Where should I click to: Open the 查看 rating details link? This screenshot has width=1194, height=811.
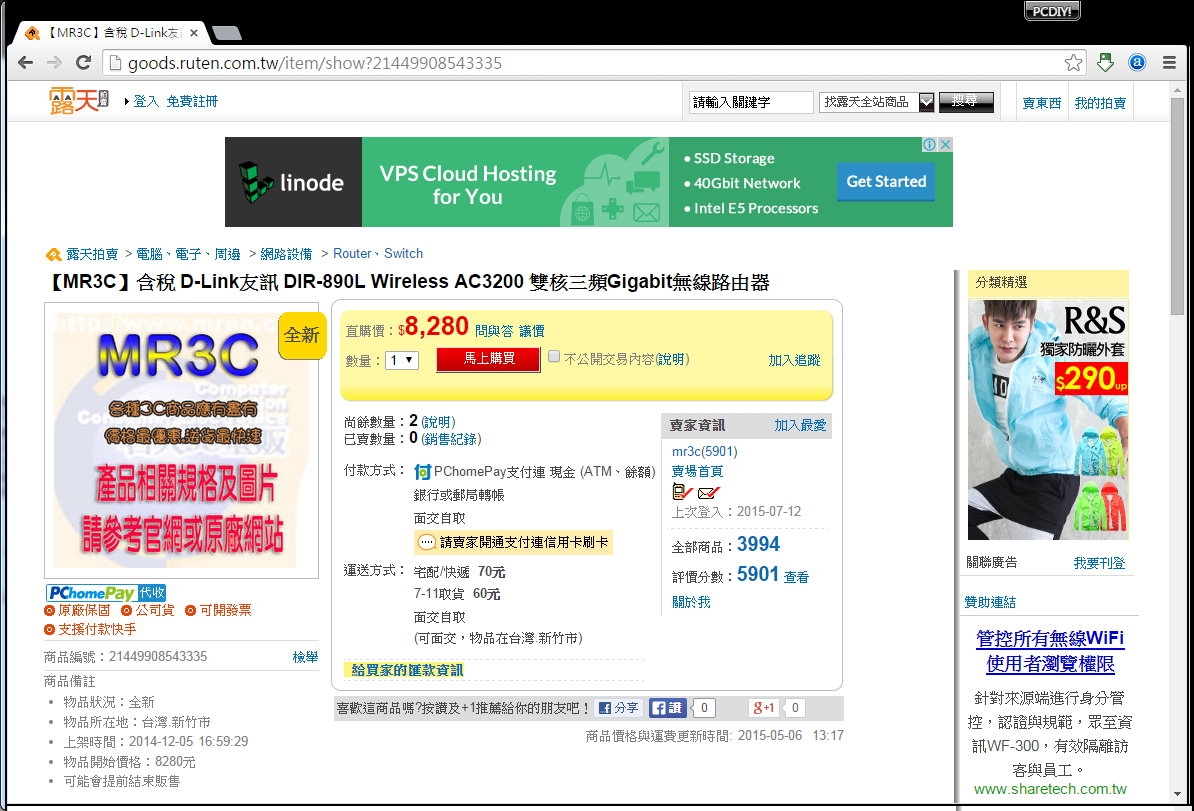tap(797, 577)
